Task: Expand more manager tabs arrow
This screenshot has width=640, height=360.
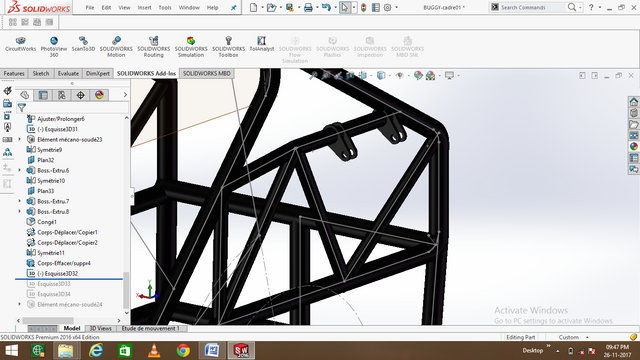Action: 125,95
